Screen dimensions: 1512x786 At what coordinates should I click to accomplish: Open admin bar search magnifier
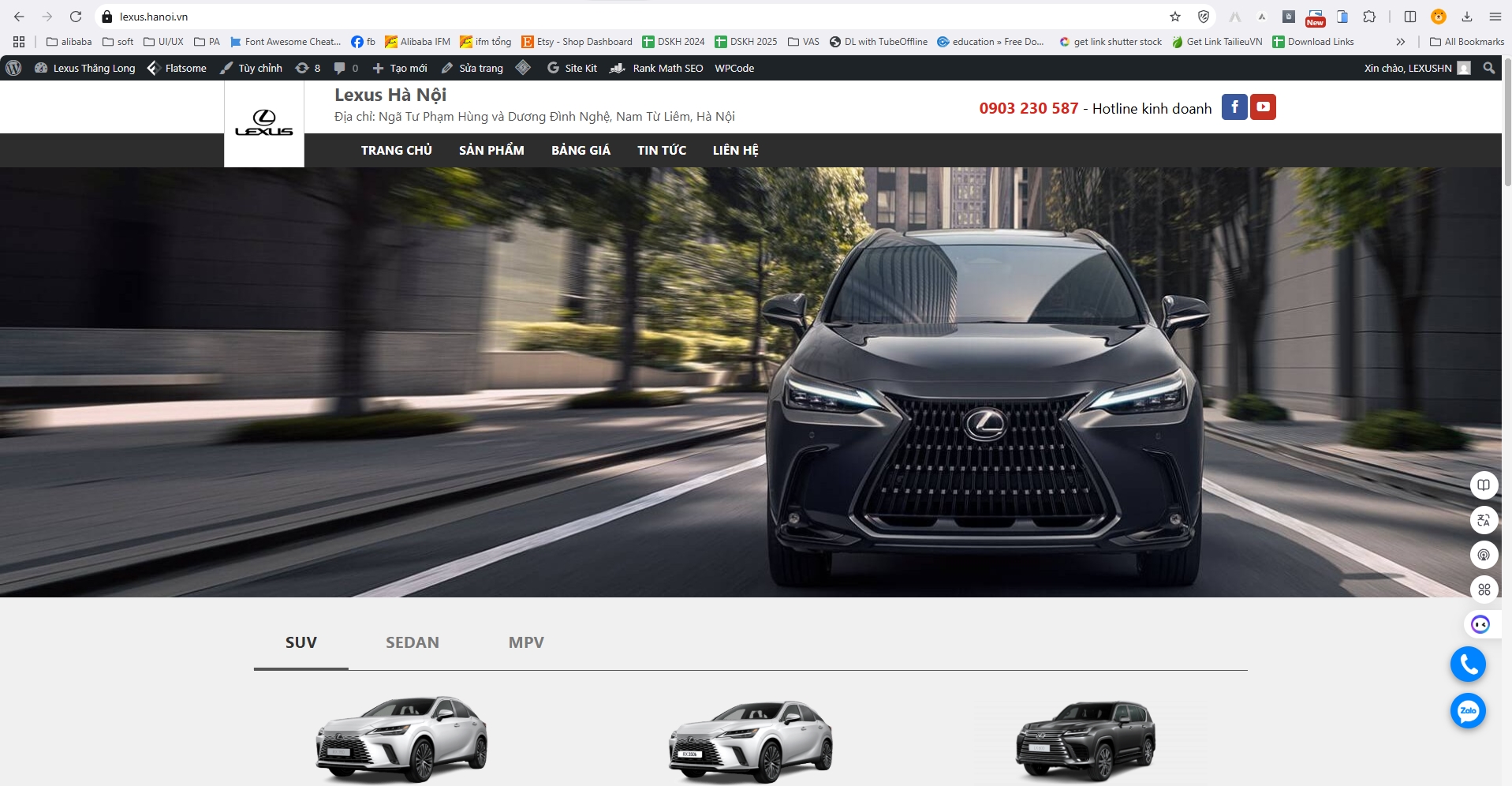(1488, 68)
